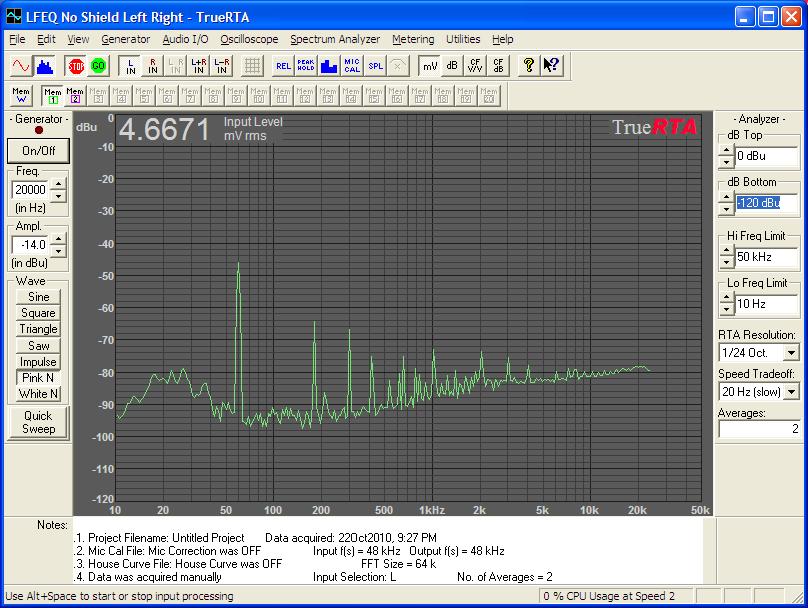Click the Freq value field 20000

(x=31, y=190)
